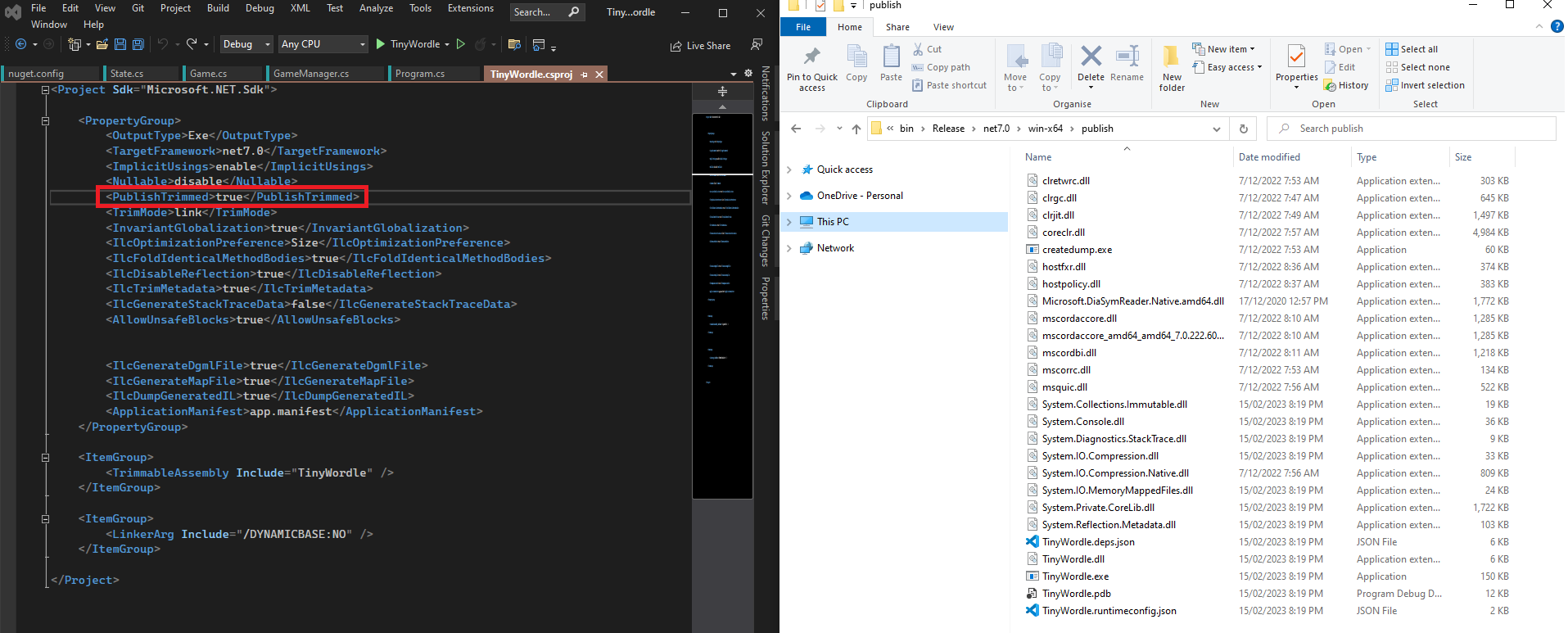This screenshot has height=633, width=1568.
Task: Collapse the LinkerArg ItemGroup block
Action: point(45,519)
